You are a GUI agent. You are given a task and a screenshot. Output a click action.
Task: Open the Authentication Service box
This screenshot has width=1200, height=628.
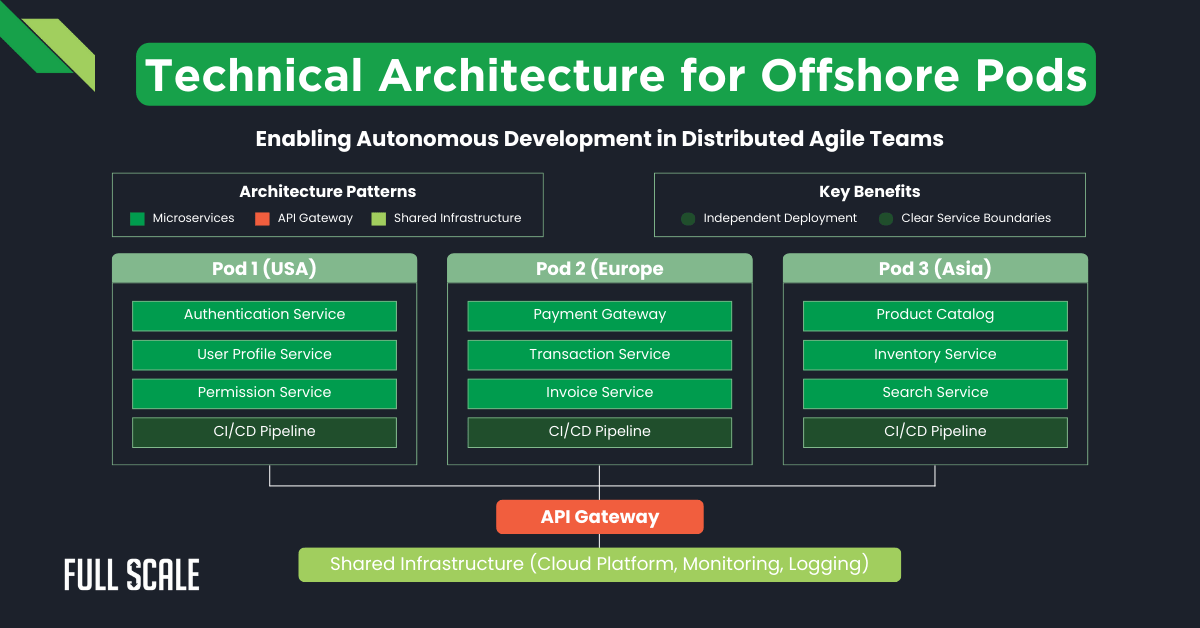[x=264, y=314]
